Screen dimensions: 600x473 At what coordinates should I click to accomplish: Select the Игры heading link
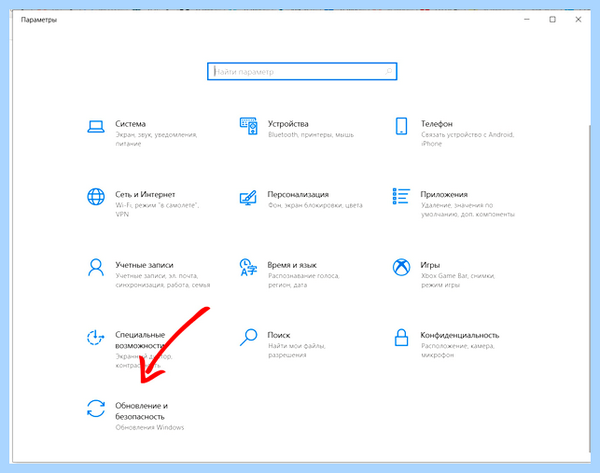tap(430, 264)
